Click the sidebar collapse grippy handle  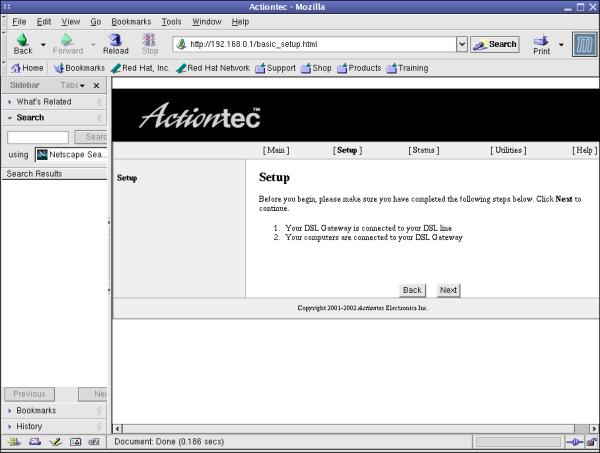click(x=109, y=256)
